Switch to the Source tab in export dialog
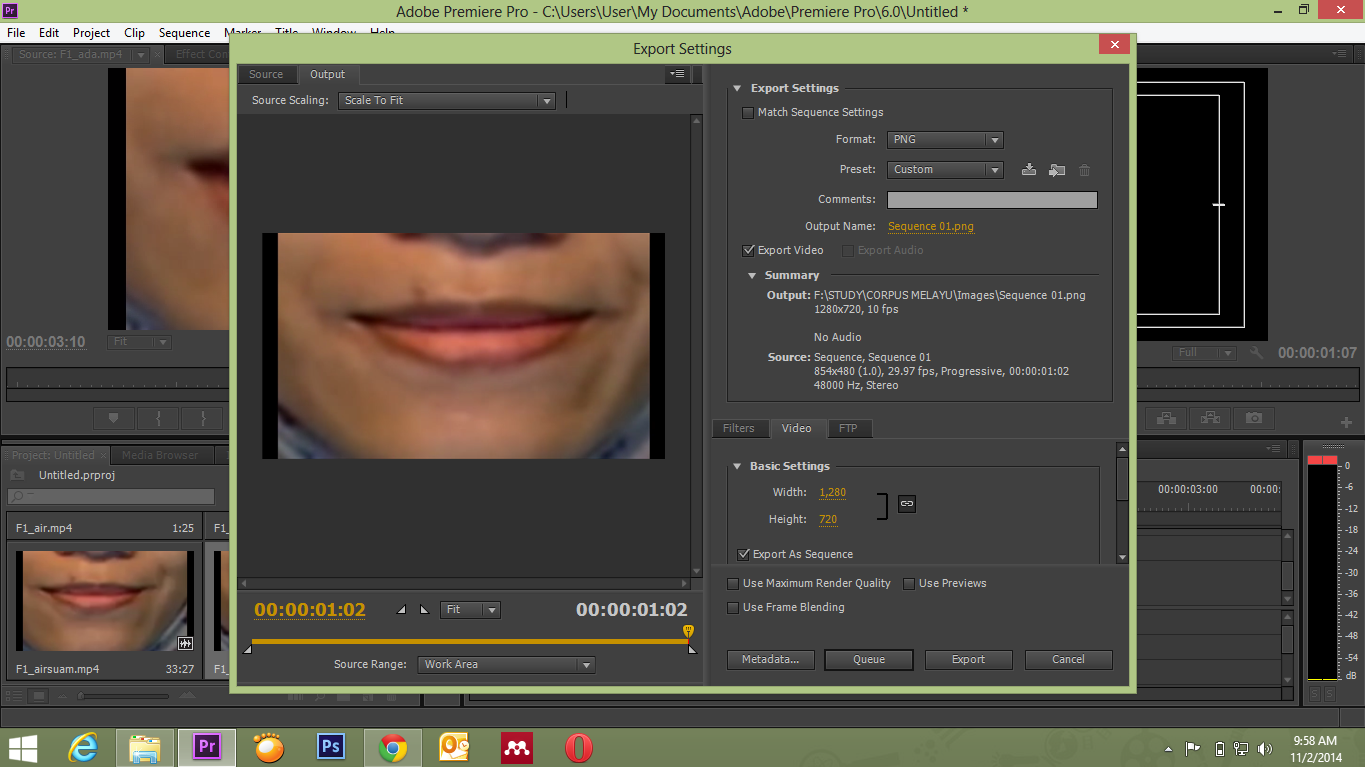This screenshot has height=767, width=1365. click(266, 75)
